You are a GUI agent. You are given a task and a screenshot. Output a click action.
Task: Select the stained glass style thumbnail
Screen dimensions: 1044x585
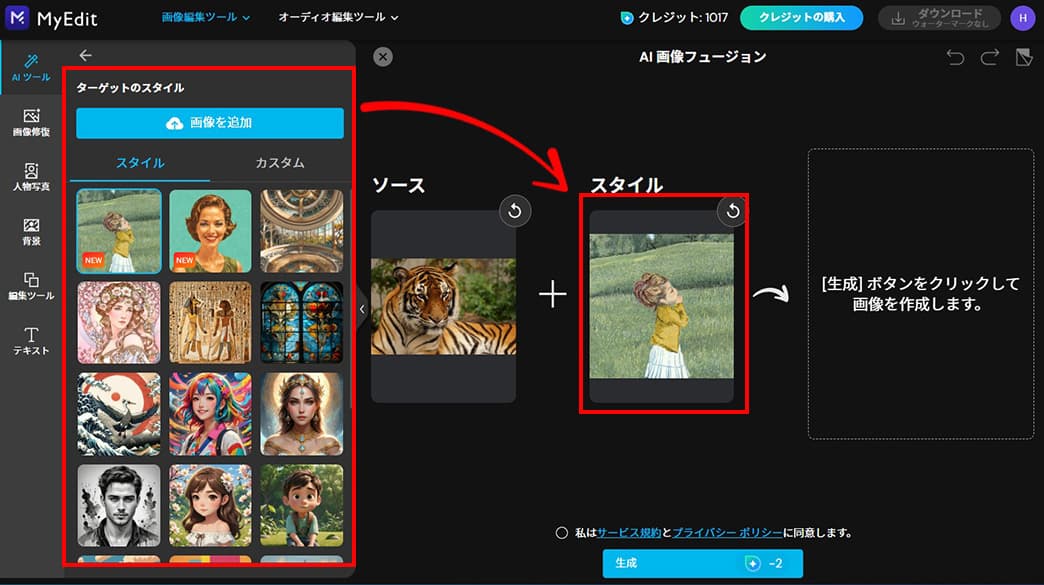click(302, 322)
